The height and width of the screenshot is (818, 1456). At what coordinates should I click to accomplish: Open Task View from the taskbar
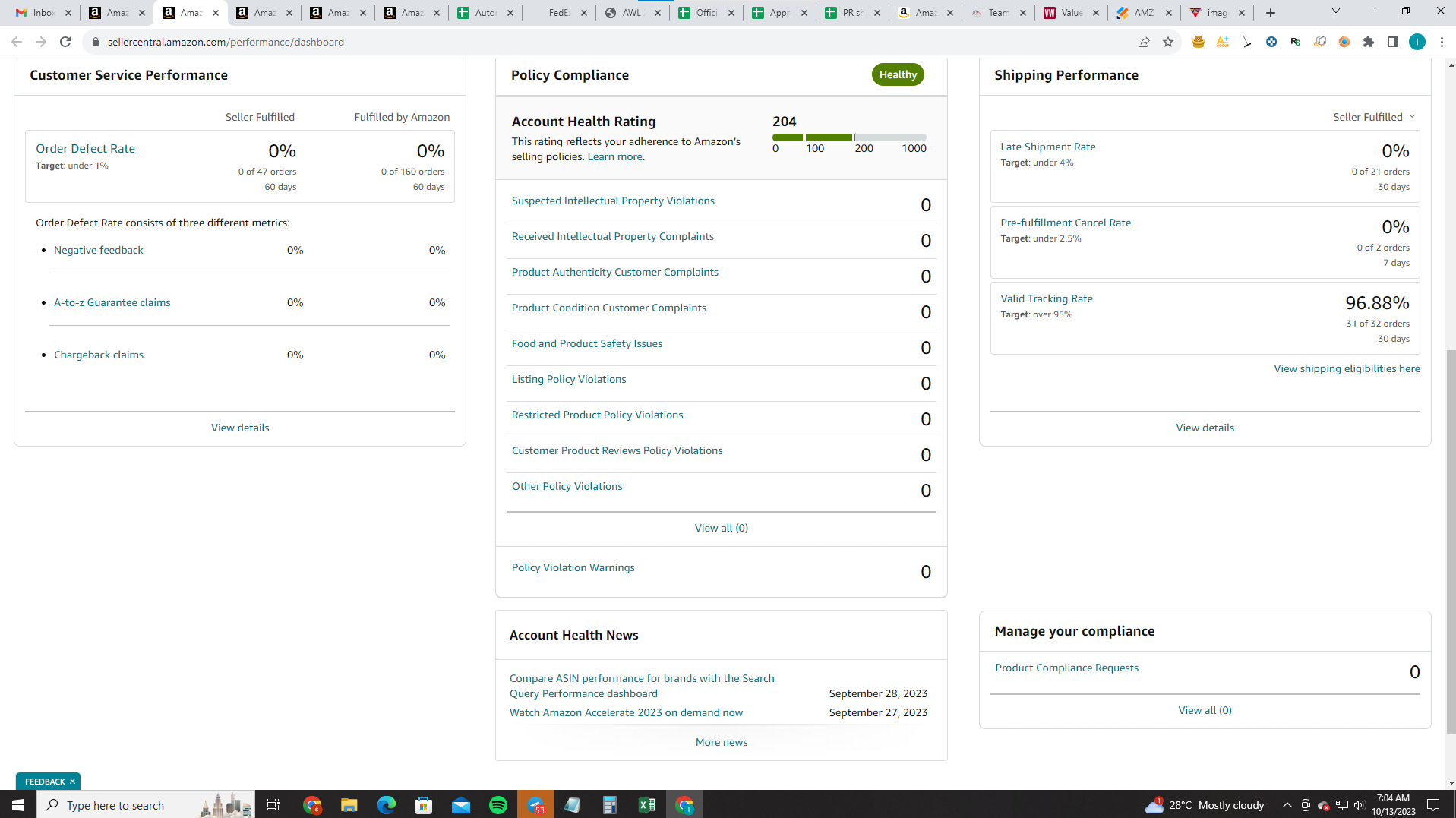pyautogui.click(x=273, y=805)
